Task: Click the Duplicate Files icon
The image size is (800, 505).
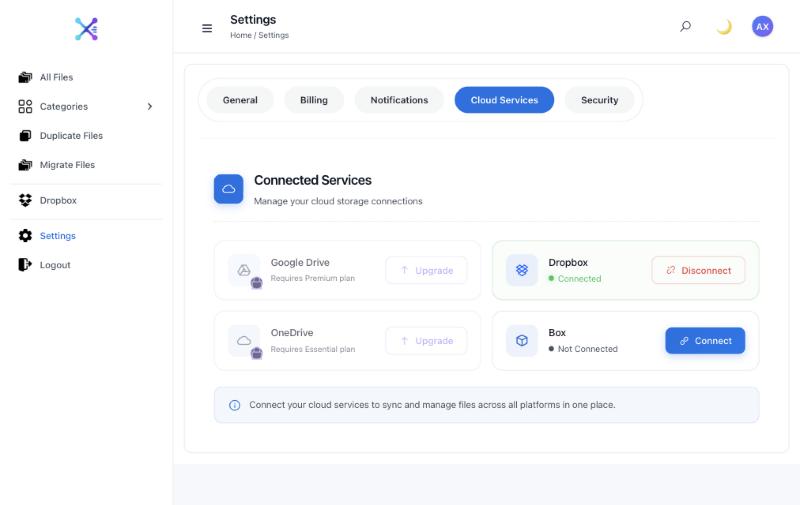Action: tap(25, 136)
